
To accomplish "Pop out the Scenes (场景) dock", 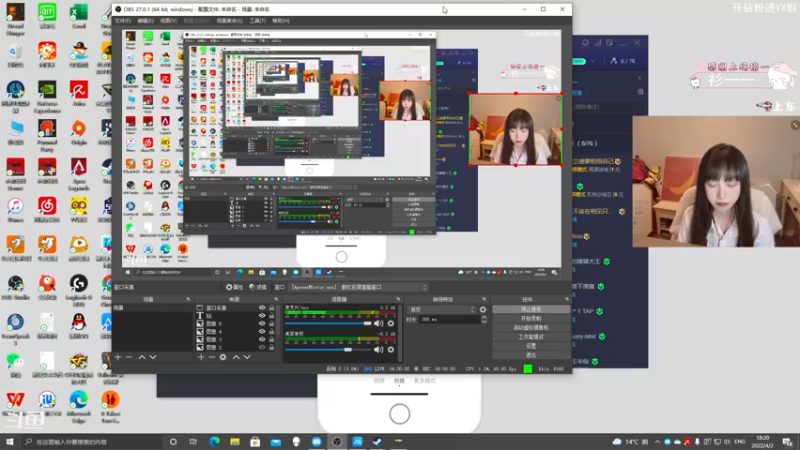I will click(188, 299).
